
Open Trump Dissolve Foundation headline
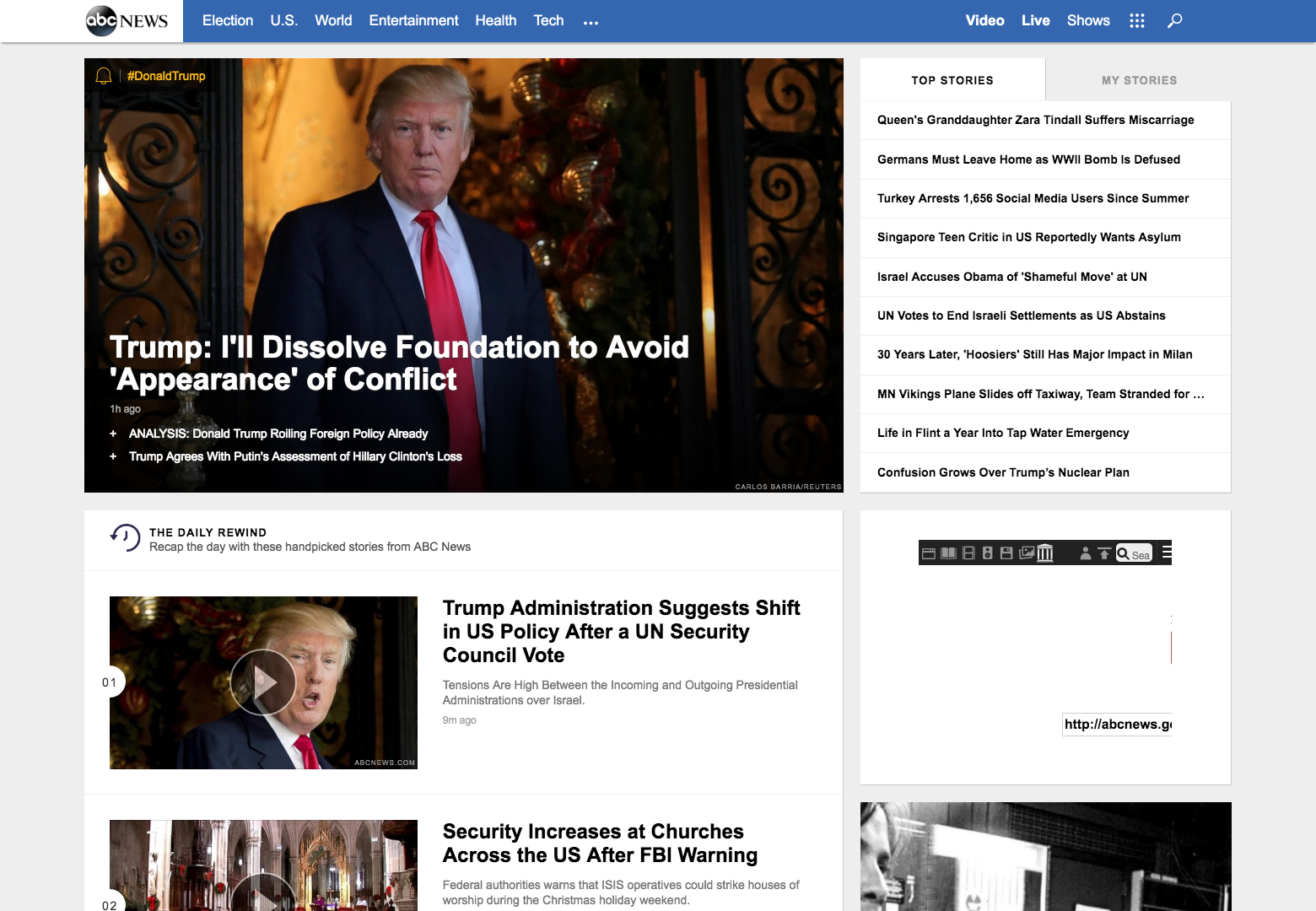[x=399, y=363]
